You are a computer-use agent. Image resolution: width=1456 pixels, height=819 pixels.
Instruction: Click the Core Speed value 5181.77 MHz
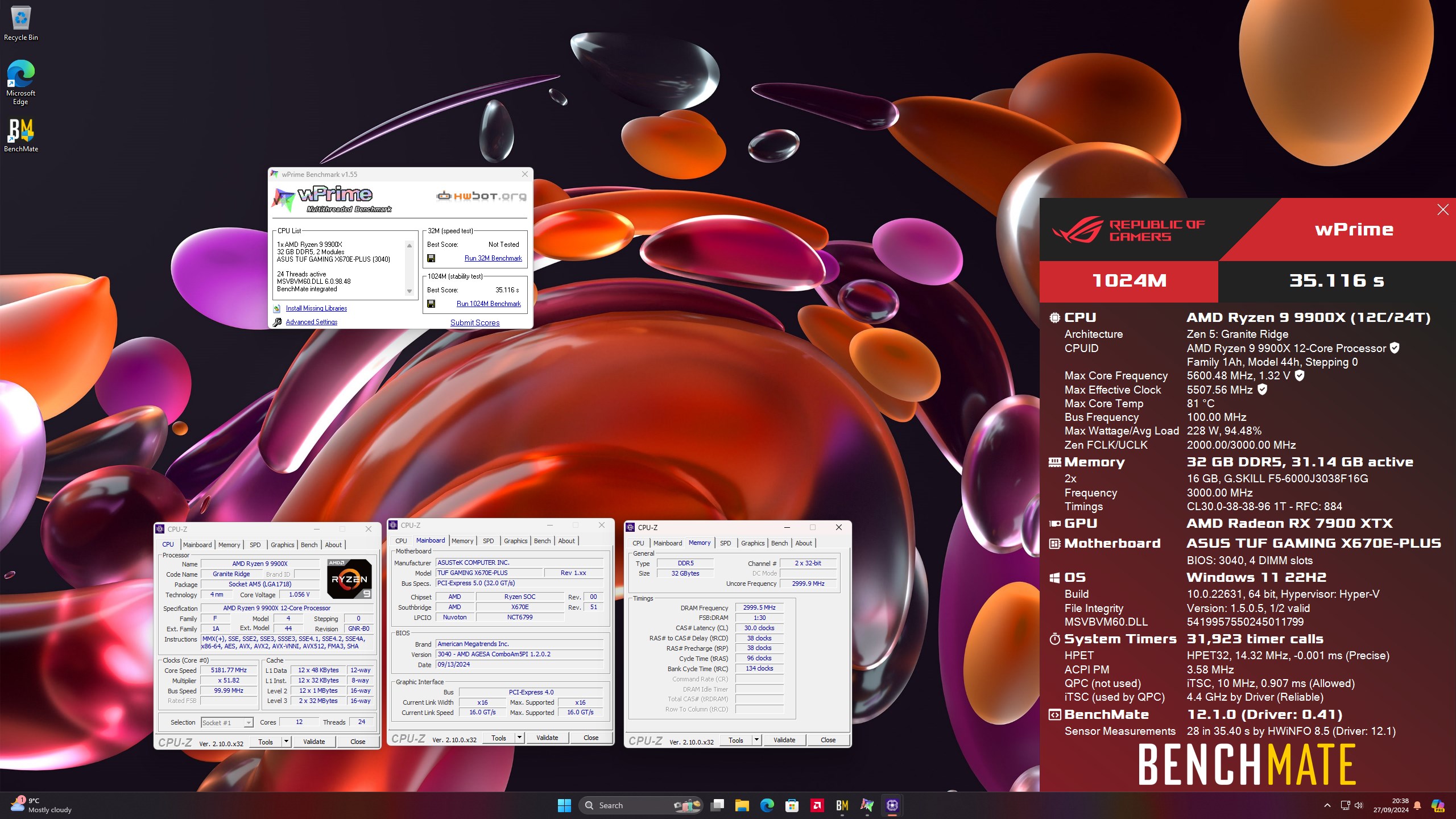229,670
